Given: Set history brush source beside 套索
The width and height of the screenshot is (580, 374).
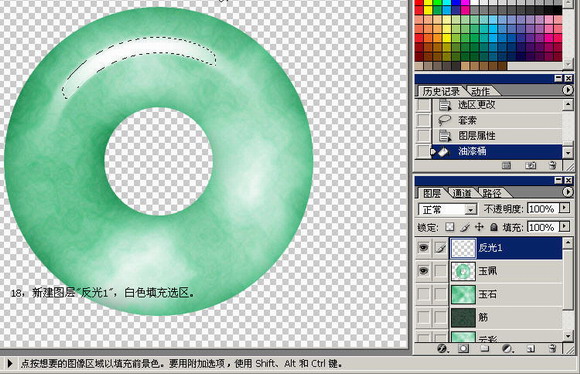Looking at the screenshot, I should point(424,120).
